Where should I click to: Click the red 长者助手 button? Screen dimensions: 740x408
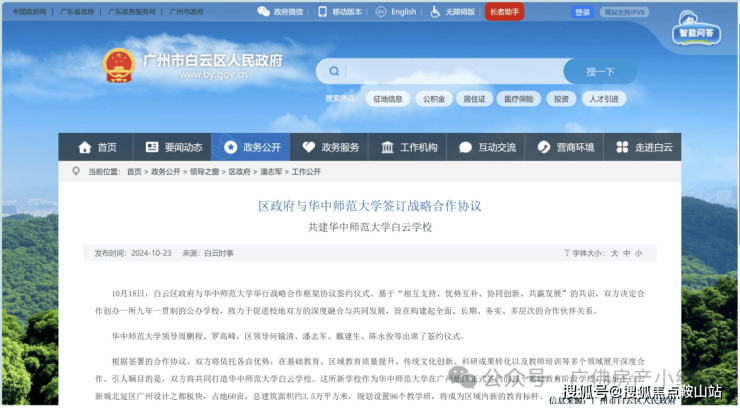click(504, 12)
